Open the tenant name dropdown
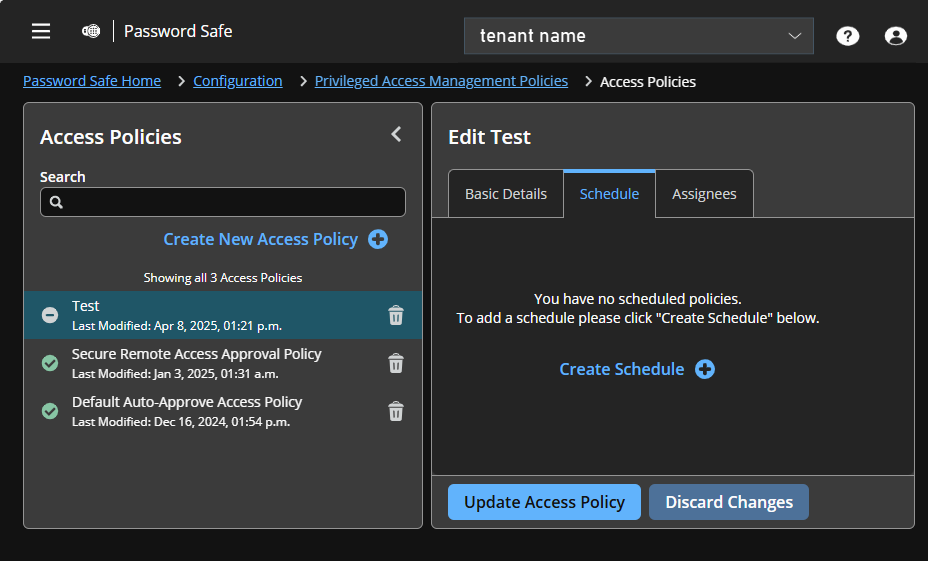 [x=639, y=36]
